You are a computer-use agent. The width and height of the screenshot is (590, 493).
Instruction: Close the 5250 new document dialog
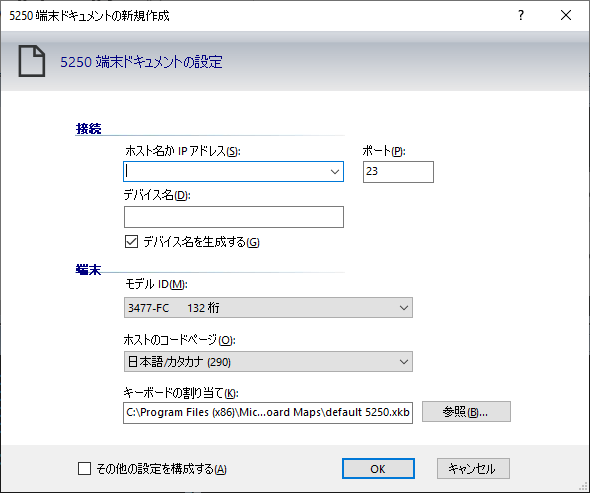[566, 15]
